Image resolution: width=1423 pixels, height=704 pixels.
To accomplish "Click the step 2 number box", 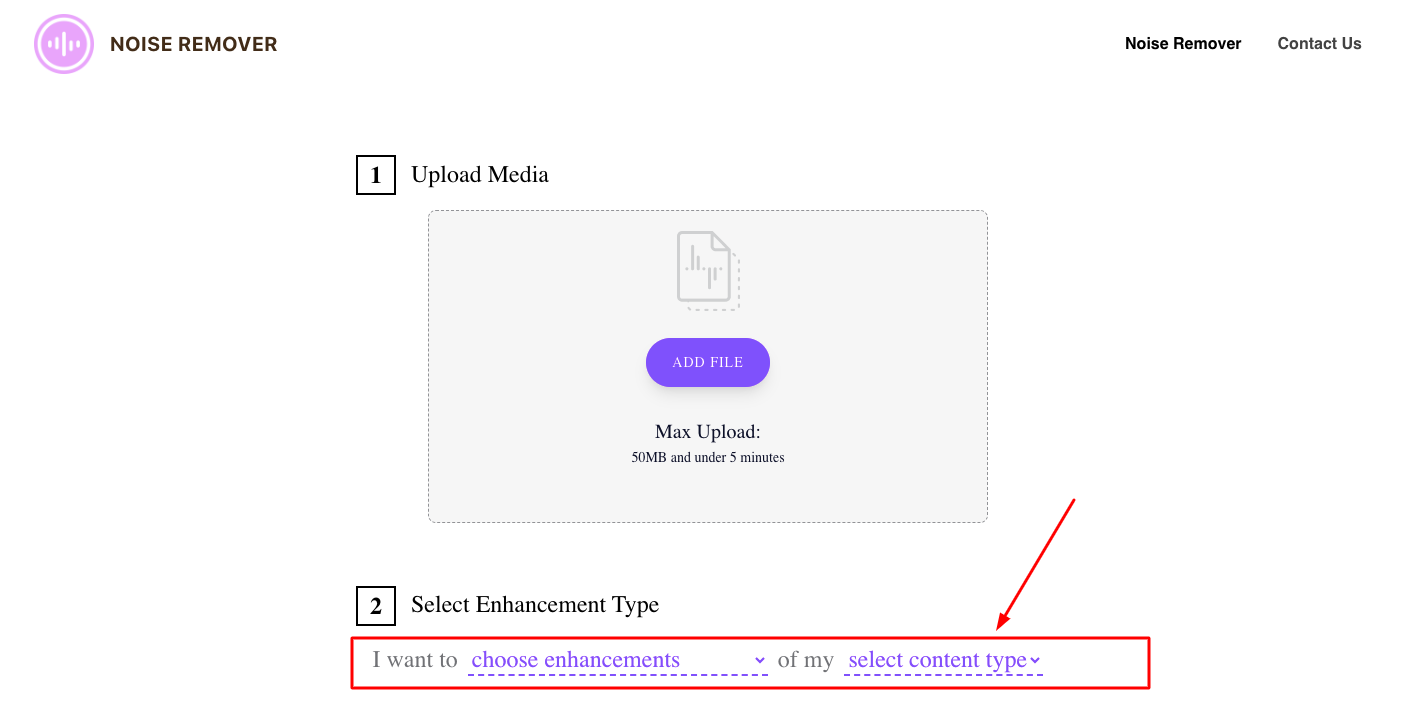I will [x=376, y=605].
